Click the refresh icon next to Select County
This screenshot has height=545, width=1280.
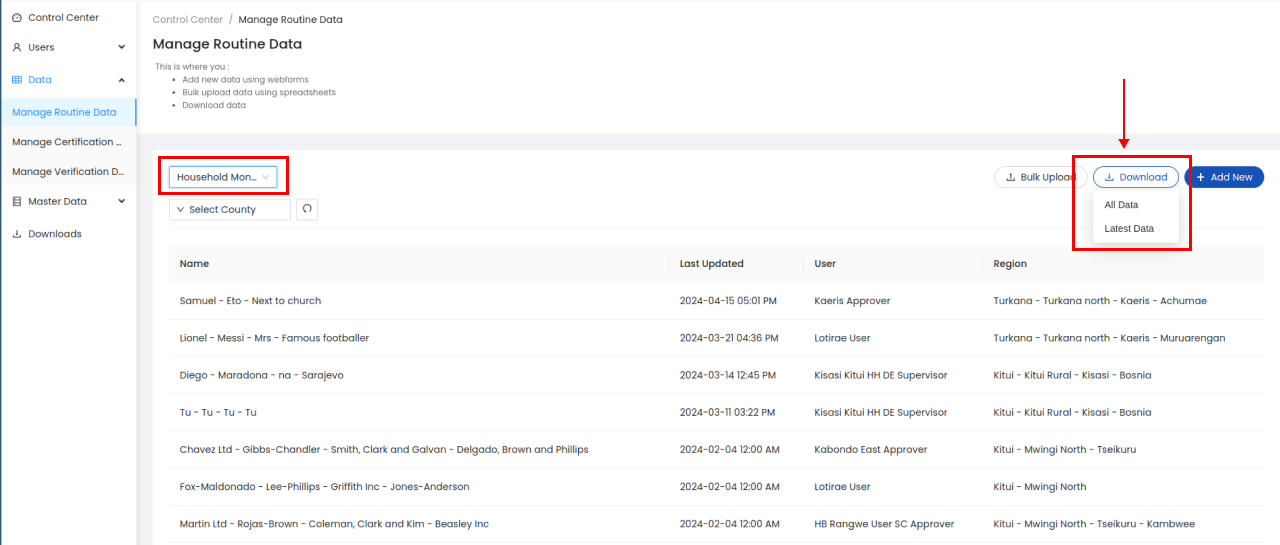coord(307,209)
